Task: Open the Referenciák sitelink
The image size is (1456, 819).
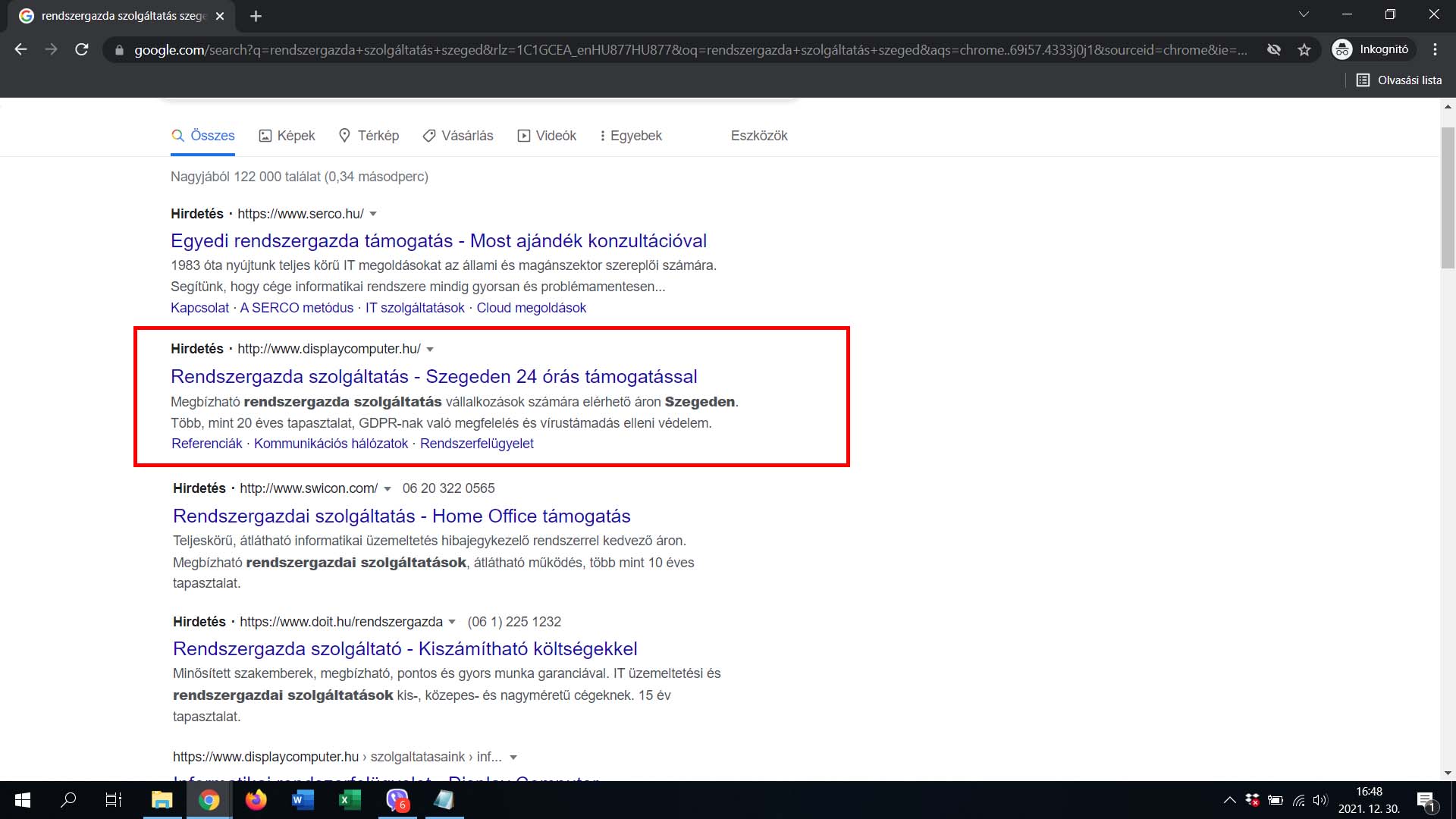Action: 206,444
